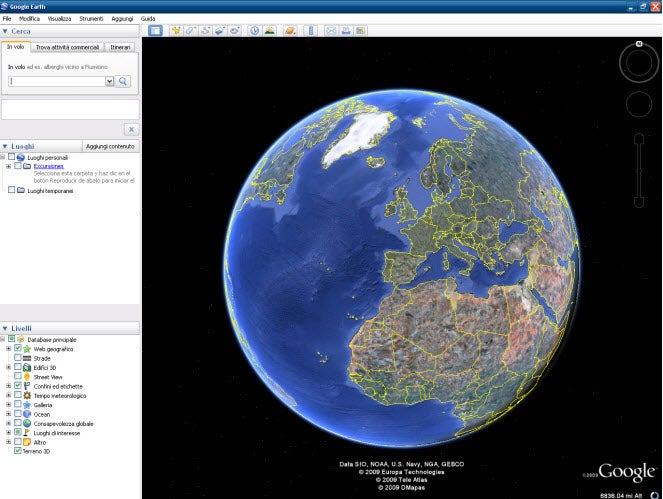Collapse the Livelli panel triangle
Screen dimensions: 663x499
[x=5, y=329]
